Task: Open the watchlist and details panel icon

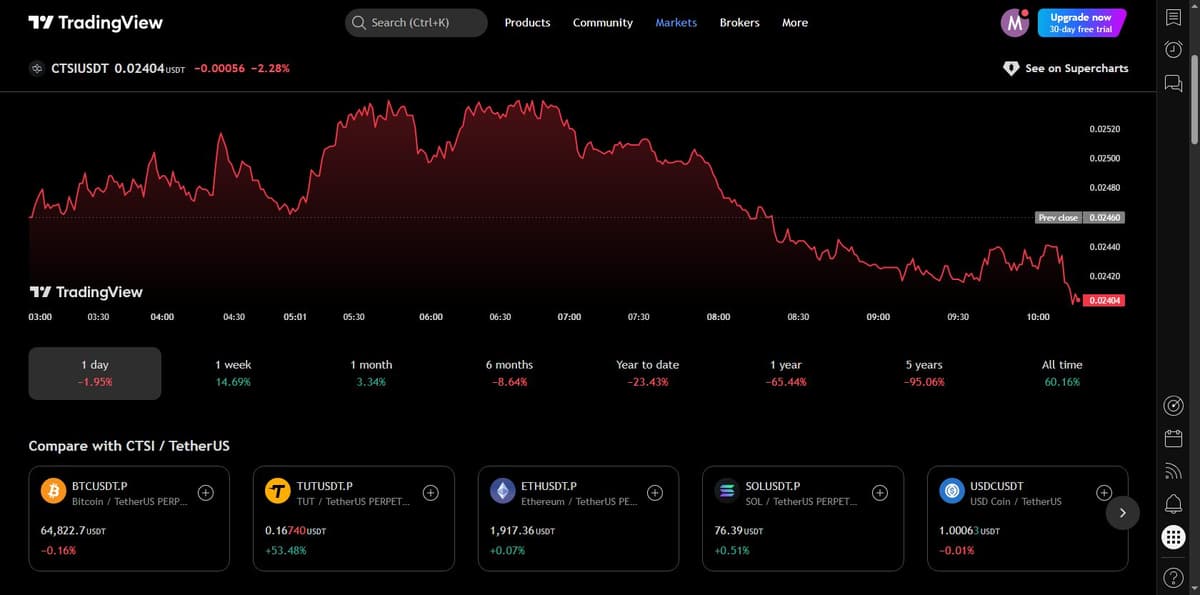Action: (1174, 17)
